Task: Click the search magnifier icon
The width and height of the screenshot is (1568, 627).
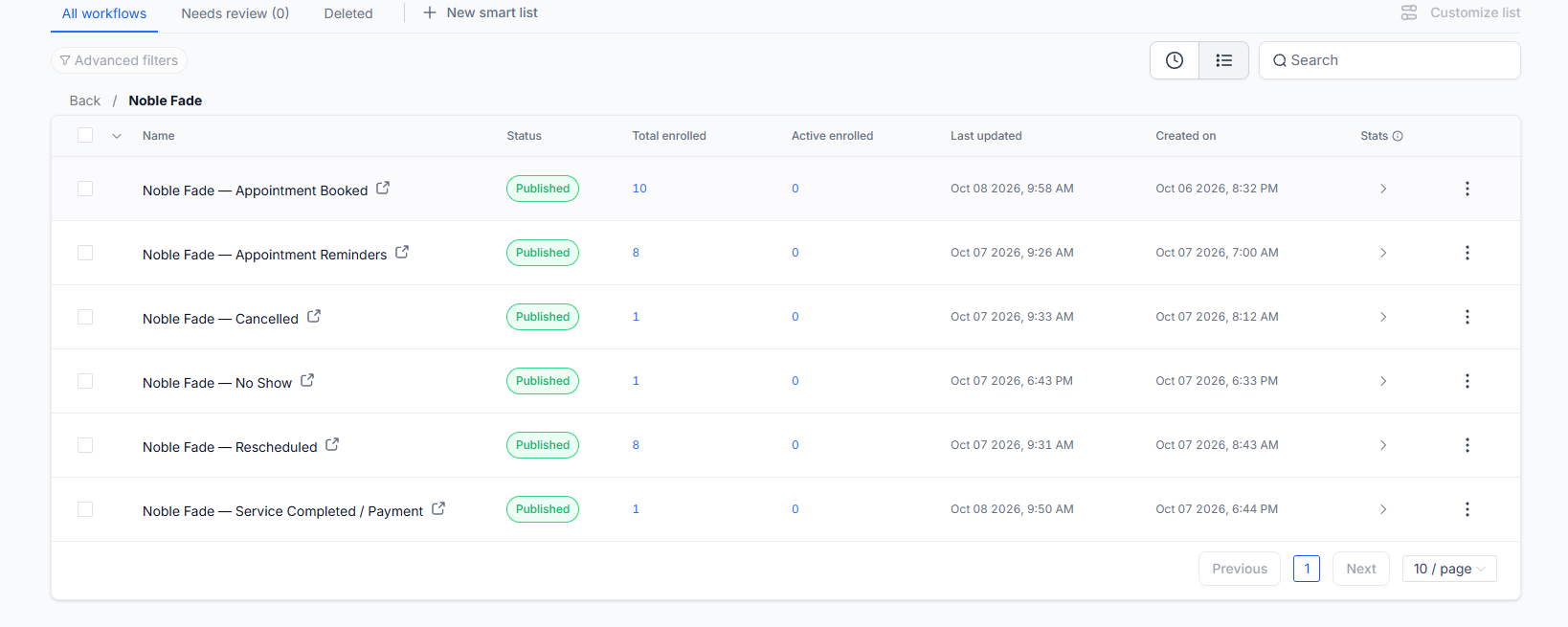Action: pyautogui.click(x=1280, y=60)
